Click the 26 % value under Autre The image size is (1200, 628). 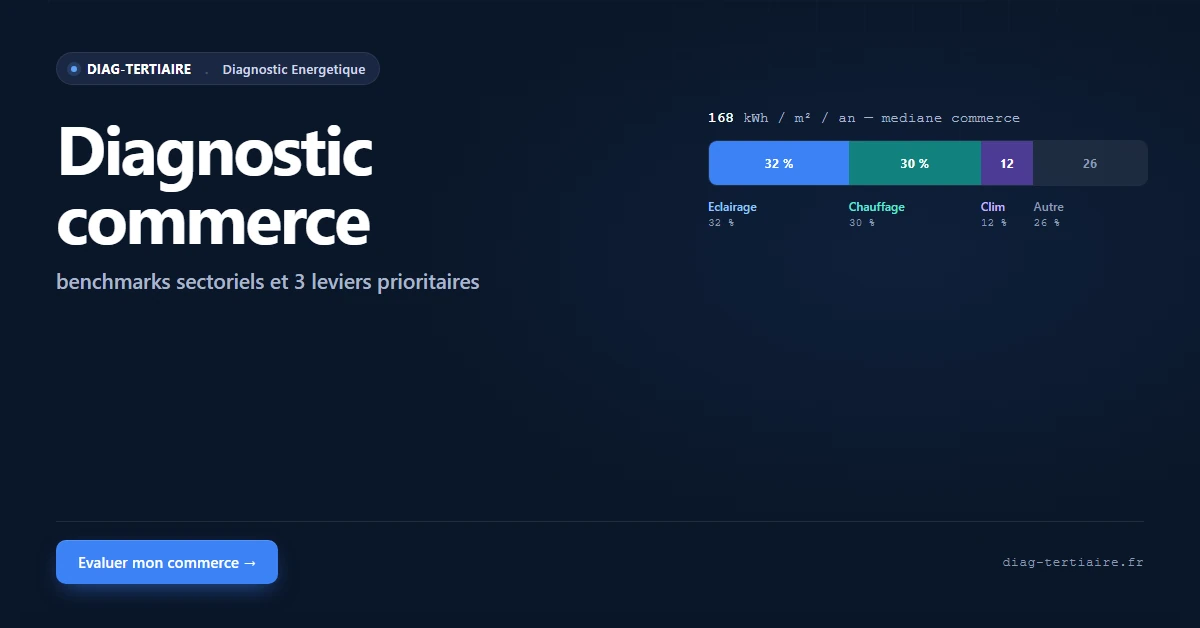1047,223
